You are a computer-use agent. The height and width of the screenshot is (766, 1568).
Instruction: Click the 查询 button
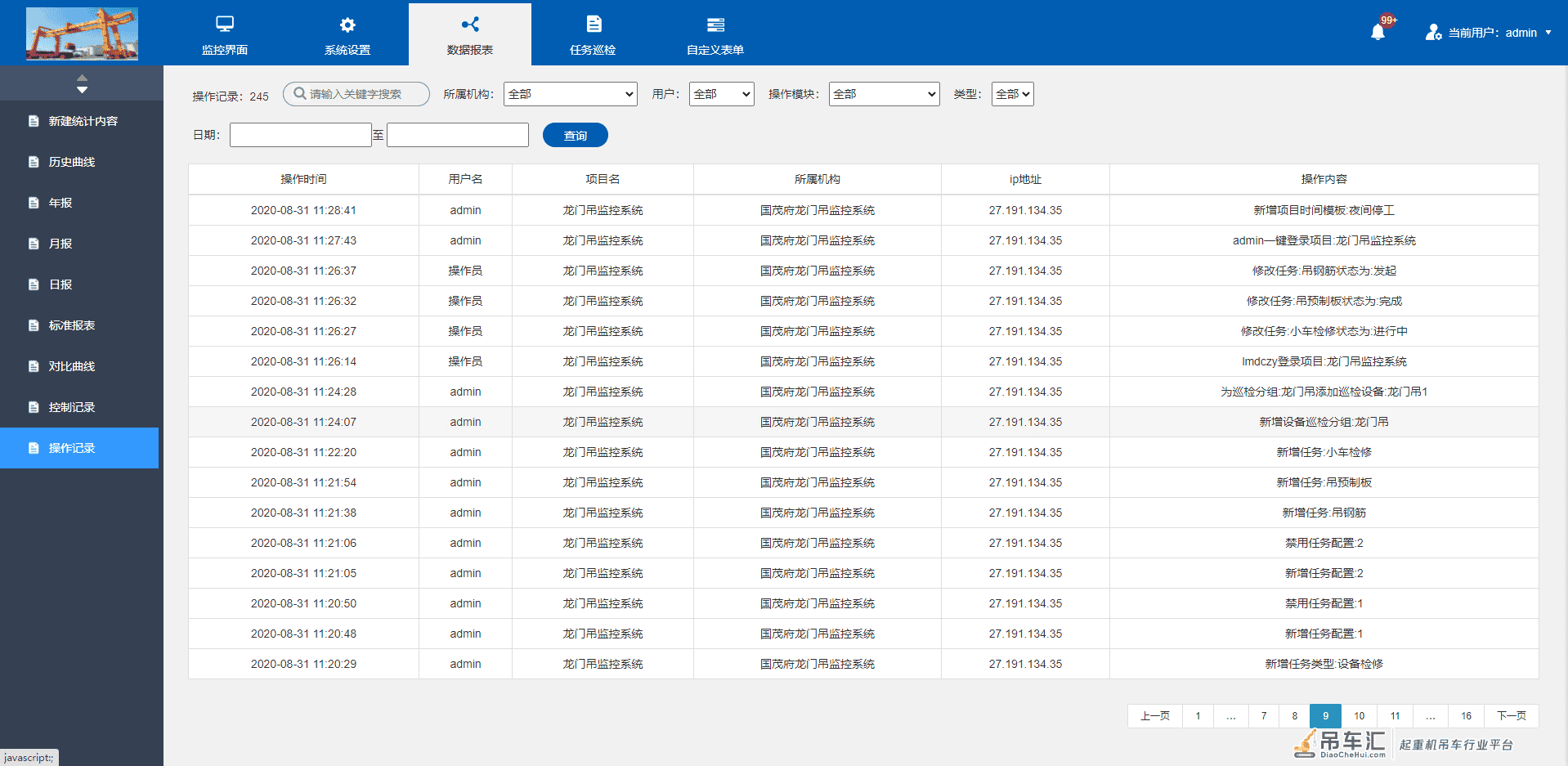pos(576,135)
